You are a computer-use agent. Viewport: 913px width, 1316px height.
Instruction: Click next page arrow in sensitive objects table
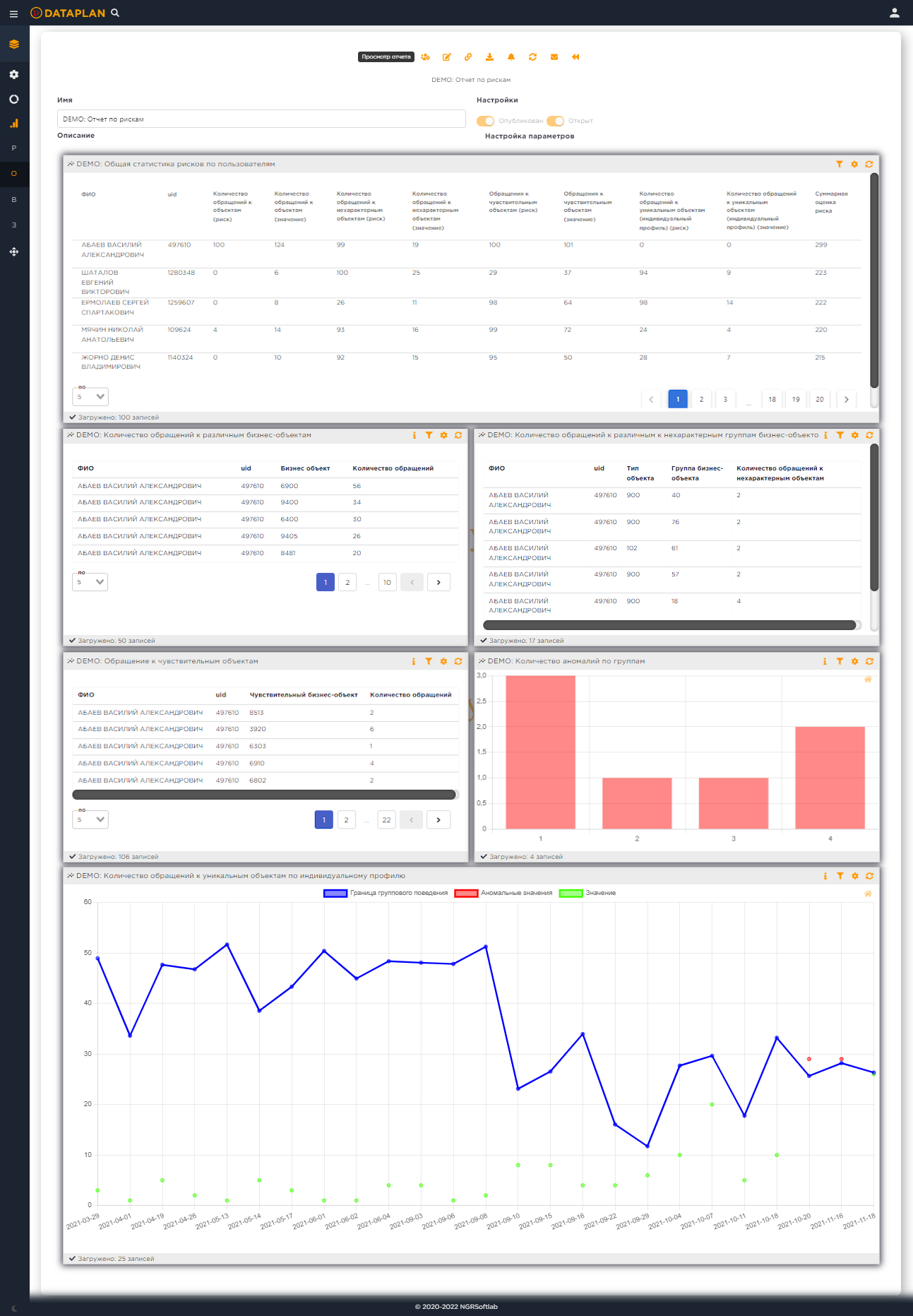point(438,819)
